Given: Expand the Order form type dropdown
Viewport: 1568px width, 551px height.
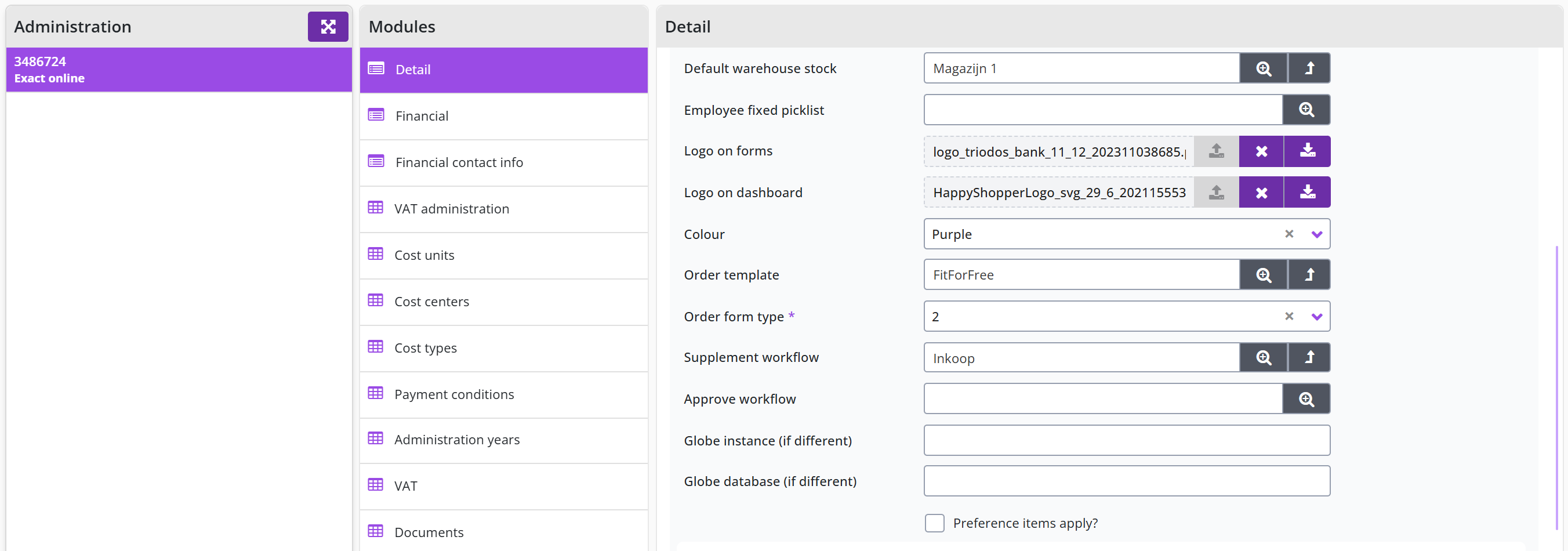Looking at the screenshot, I should (1316, 317).
